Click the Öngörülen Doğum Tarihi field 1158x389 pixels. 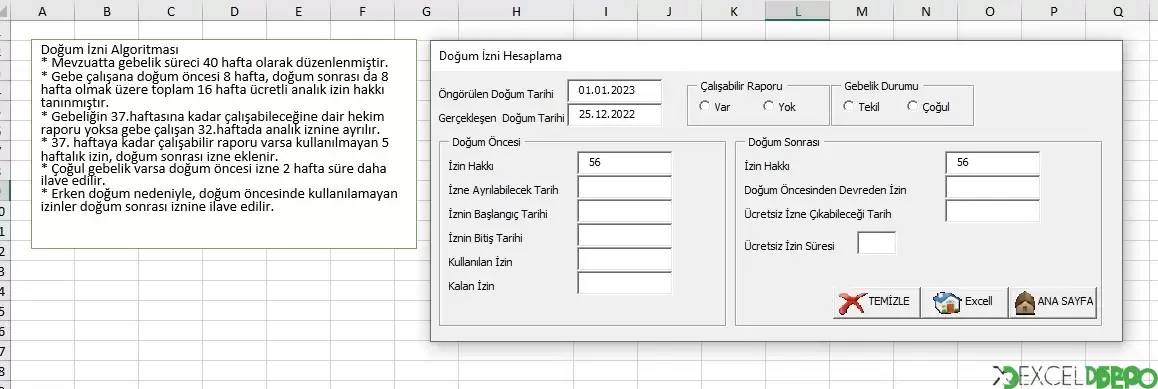click(614, 91)
